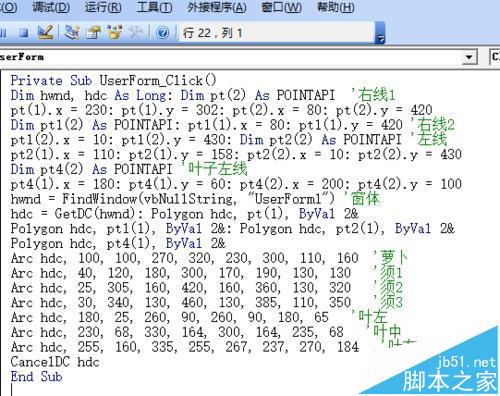Click 'Dim pt4(2) As POINTAPI' declaration
Screen dimensions: 500x396
click(x=91, y=169)
